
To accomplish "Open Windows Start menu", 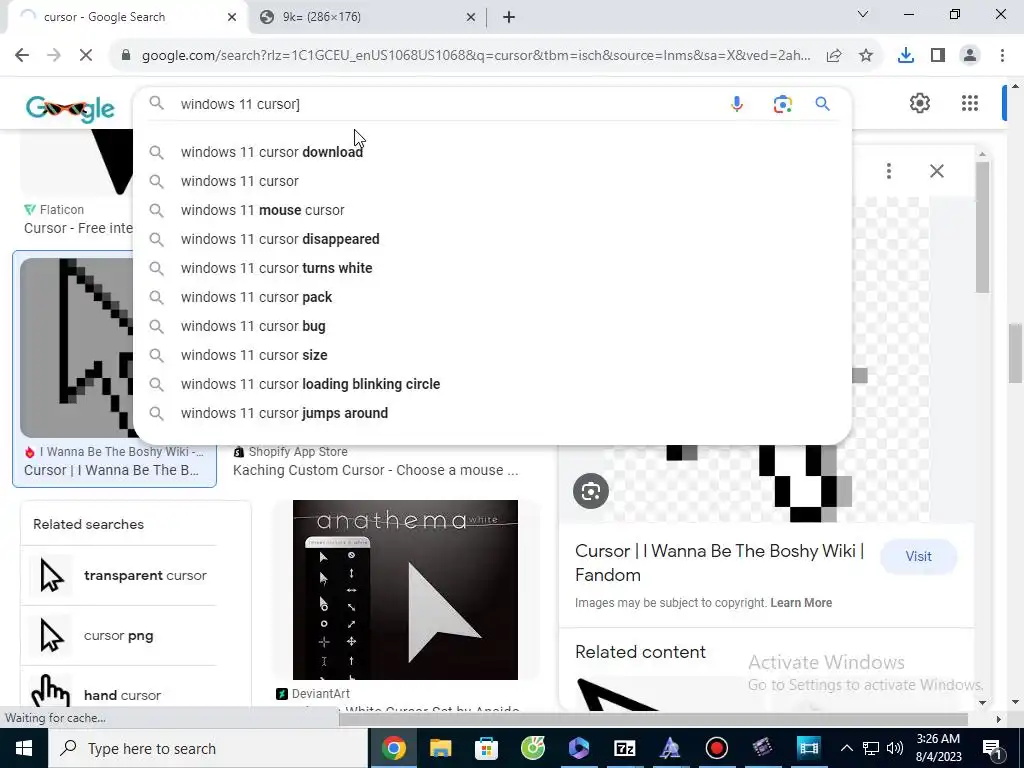I will (x=24, y=748).
